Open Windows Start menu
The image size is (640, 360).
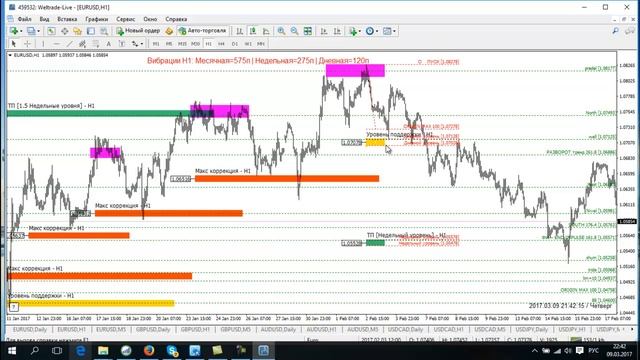coord(12,351)
